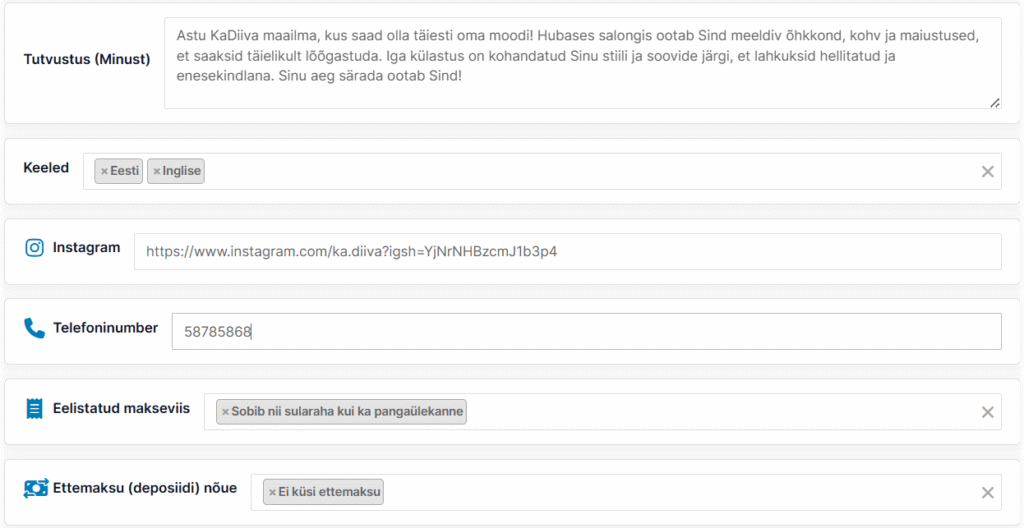Screen dimensions: 1024x528
Task: Click the Instagram URL input field
Action: (567, 252)
